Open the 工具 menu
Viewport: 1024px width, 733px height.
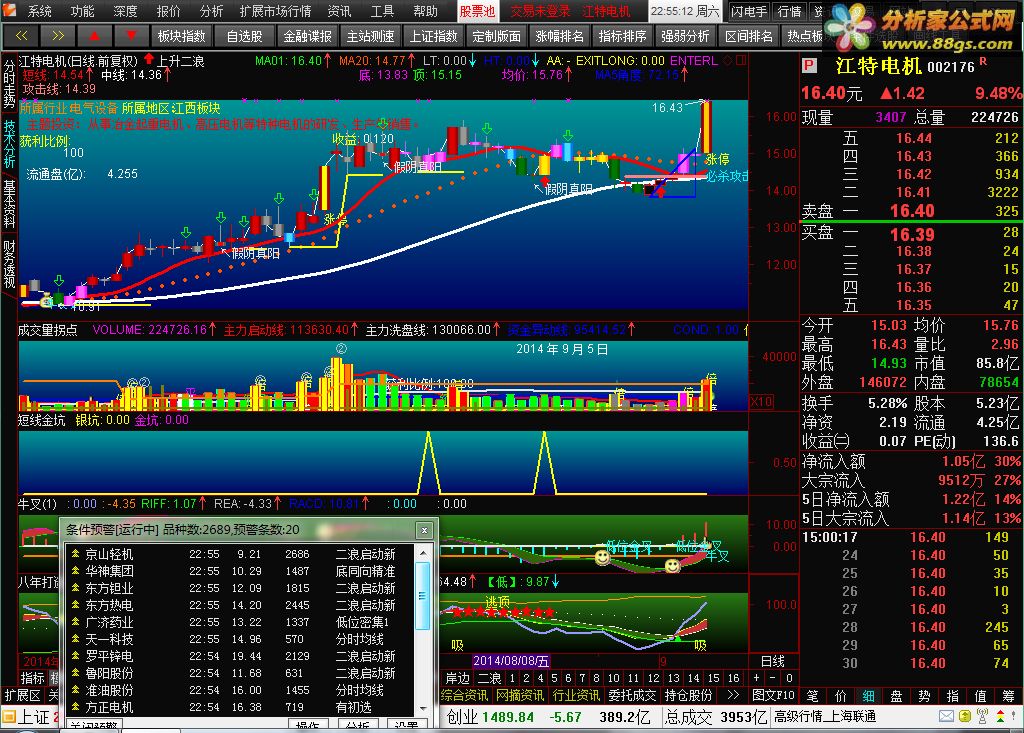click(x=383, y=11)
